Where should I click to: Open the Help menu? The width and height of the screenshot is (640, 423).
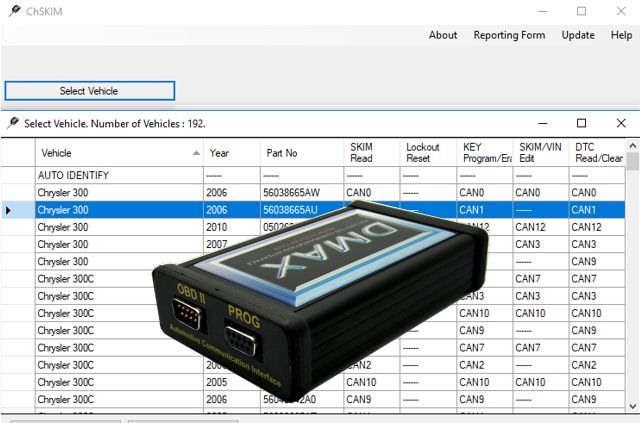click(x=621, y=35)
